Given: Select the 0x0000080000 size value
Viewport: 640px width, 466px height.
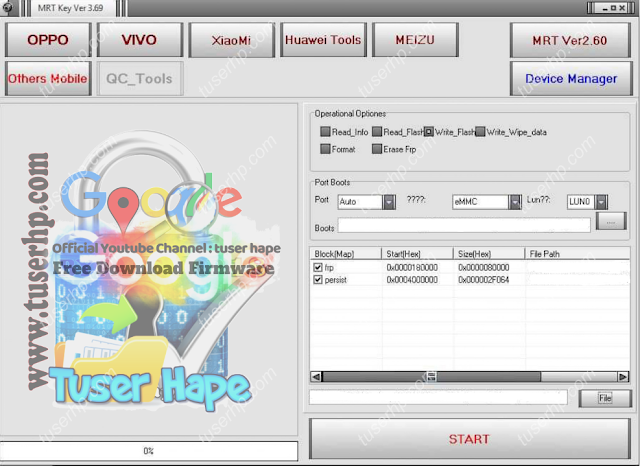Looking at the screenshot, I should coord(484,267).
